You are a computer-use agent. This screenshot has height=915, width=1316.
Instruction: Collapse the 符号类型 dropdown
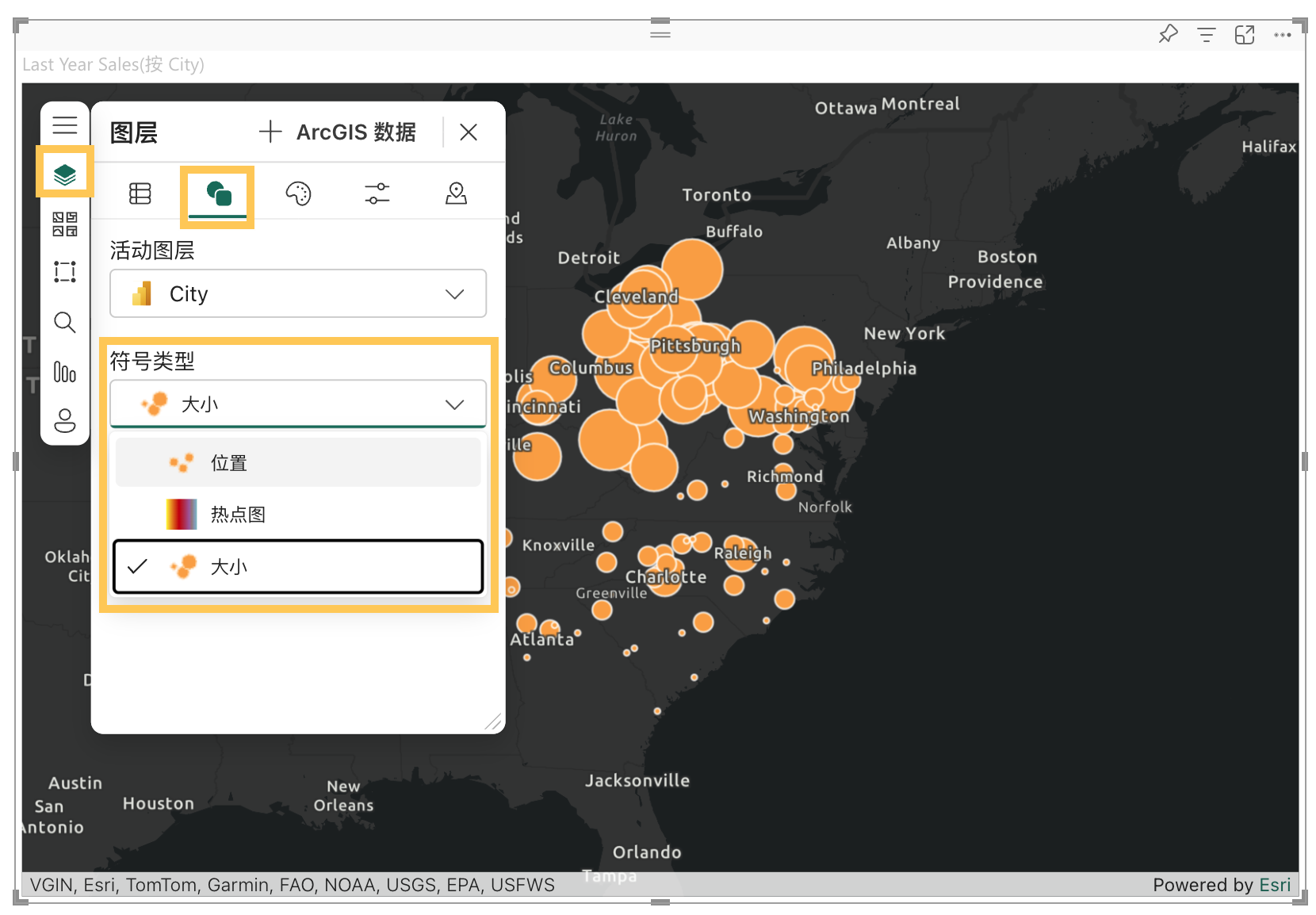coord(454,404)
